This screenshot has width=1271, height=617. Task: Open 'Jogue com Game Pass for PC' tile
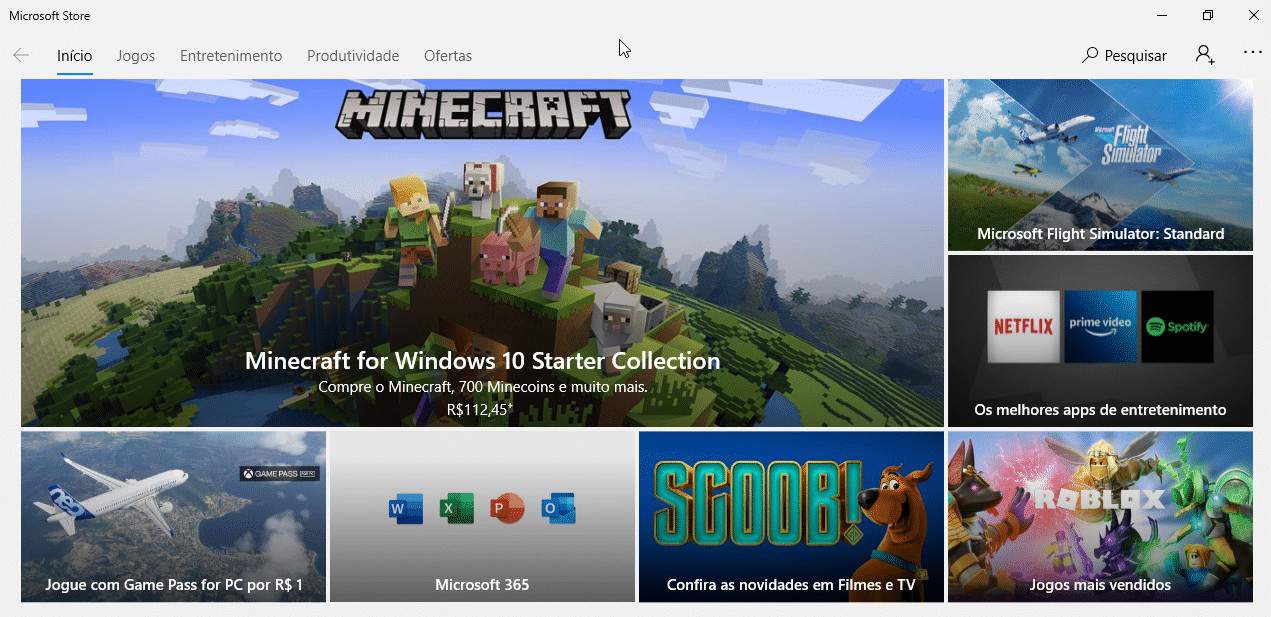point(173,516)
